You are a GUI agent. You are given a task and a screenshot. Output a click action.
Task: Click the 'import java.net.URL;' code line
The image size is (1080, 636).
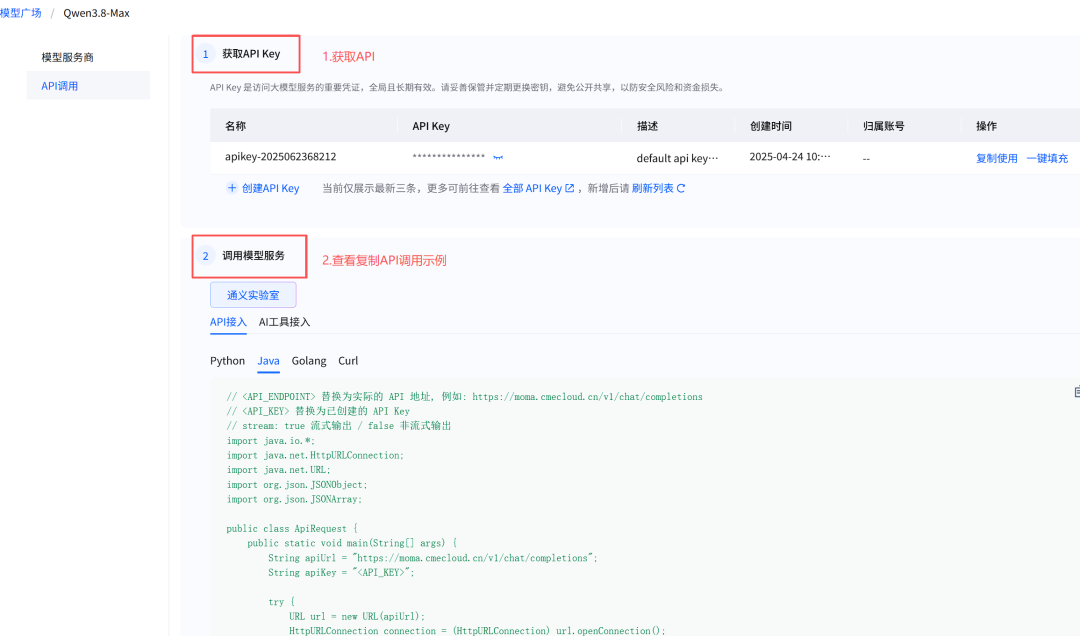point(278,470)
